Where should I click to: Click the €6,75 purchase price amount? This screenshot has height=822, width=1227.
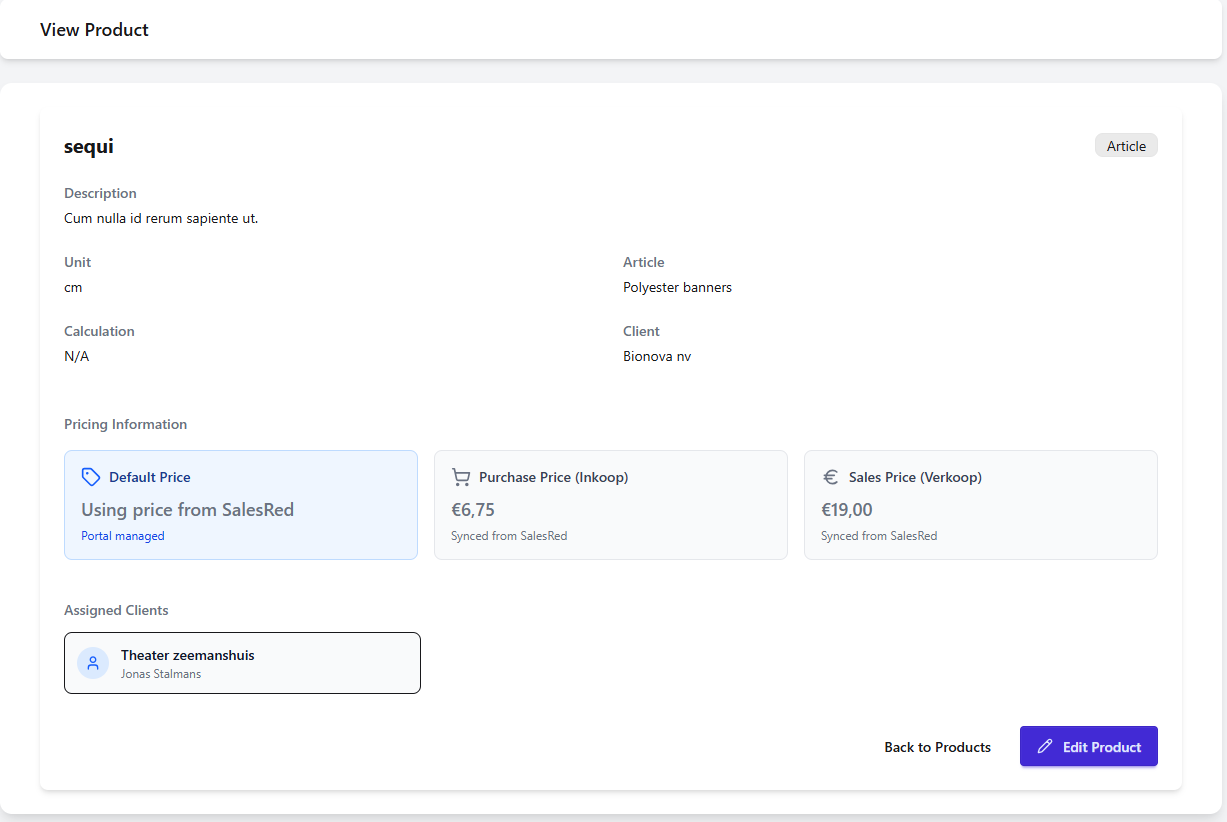[x=473, y=510]
